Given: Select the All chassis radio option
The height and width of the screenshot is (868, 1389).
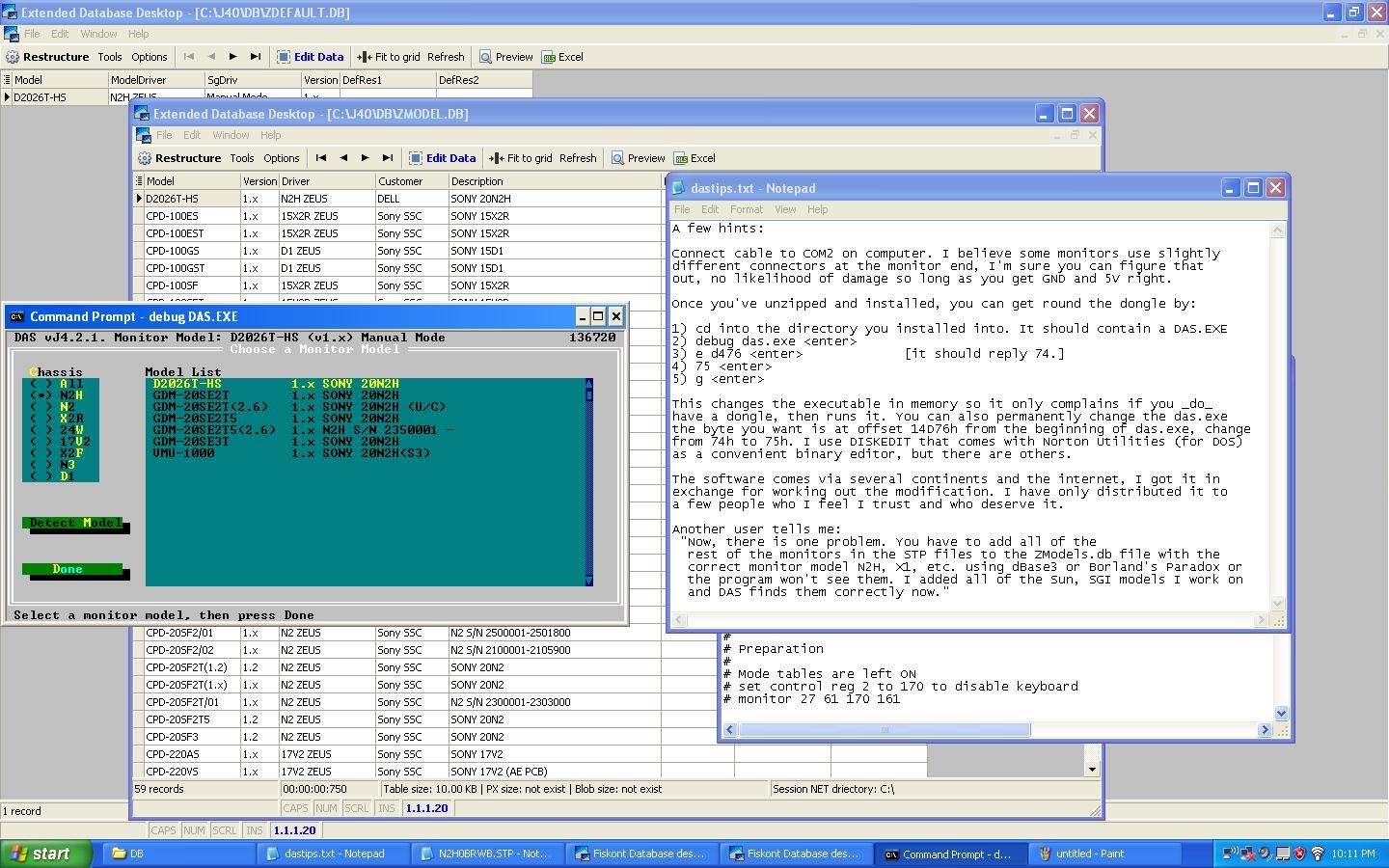Looking at the screenshot, I should (x=41, y=384).
